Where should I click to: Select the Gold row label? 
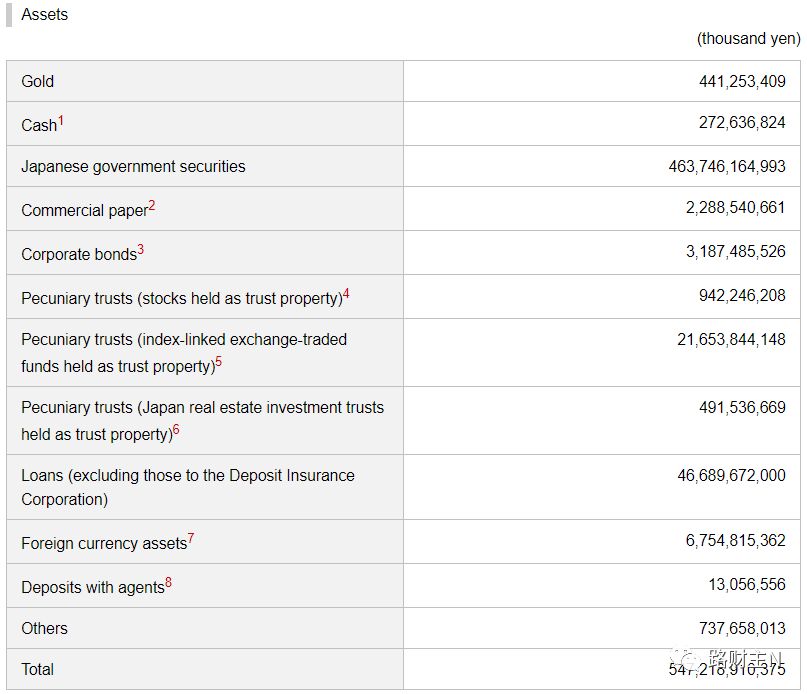(38, 81)
